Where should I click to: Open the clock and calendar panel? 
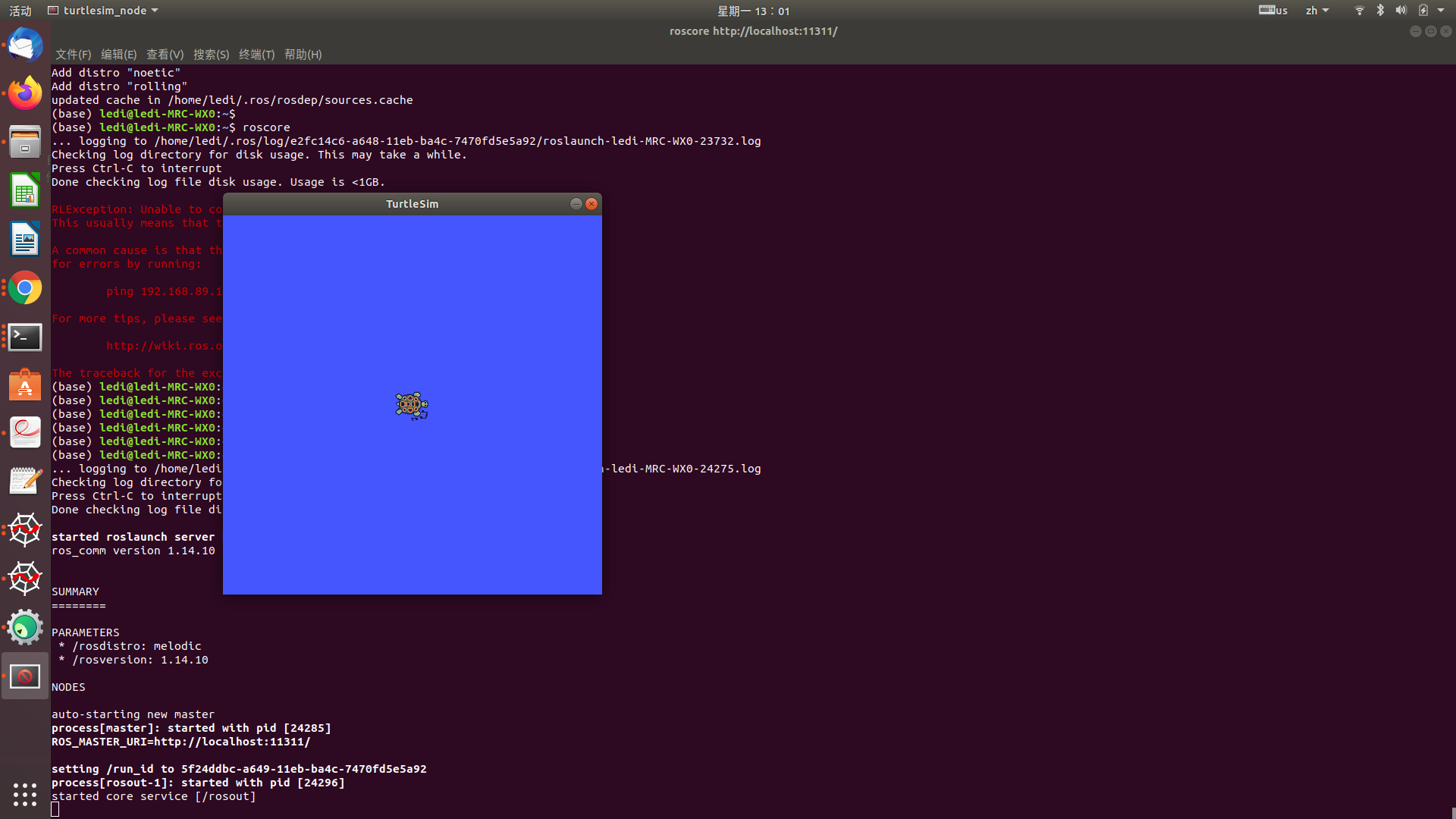coord(753,11)
